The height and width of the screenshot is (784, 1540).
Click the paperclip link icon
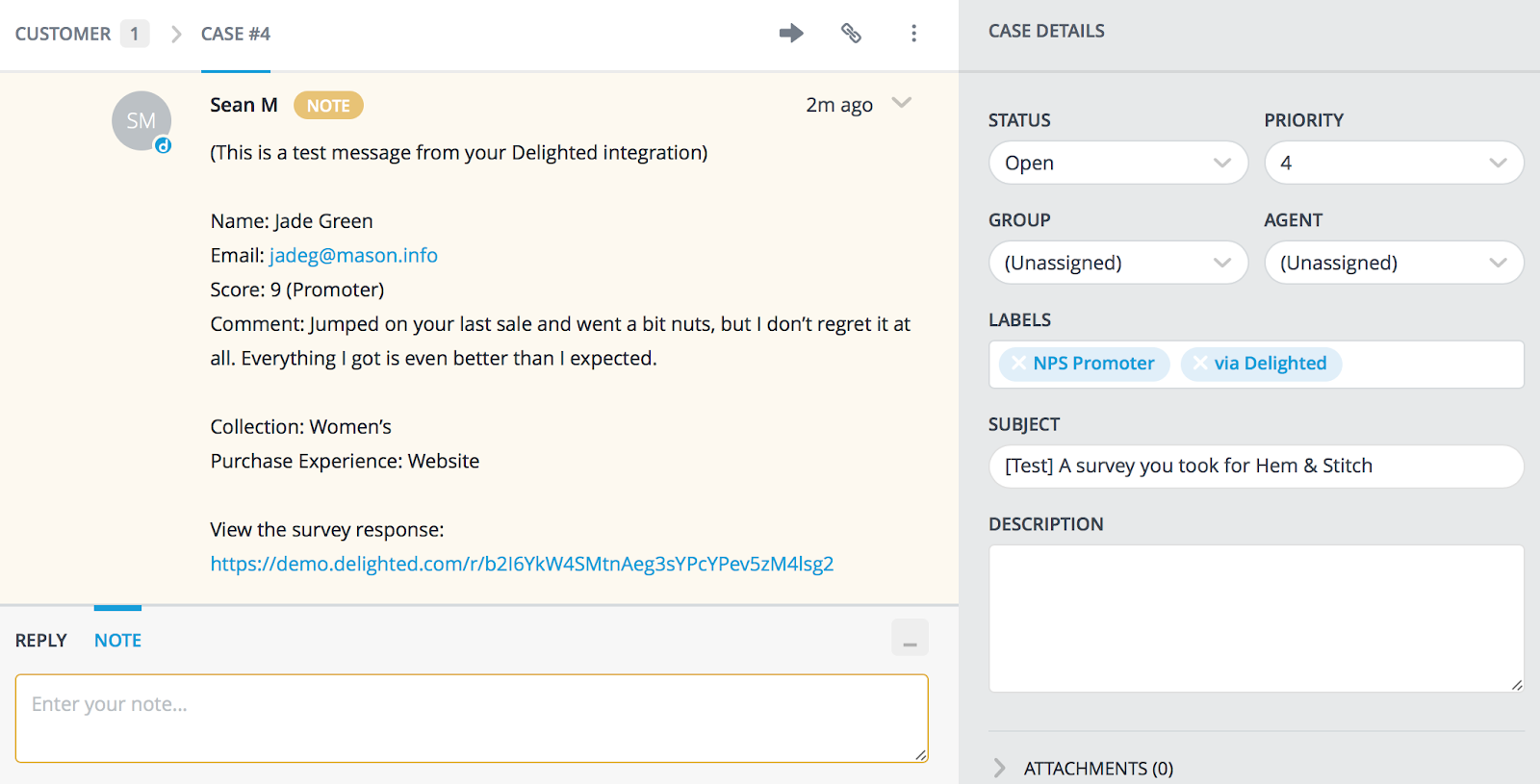[x=851, y=34]
